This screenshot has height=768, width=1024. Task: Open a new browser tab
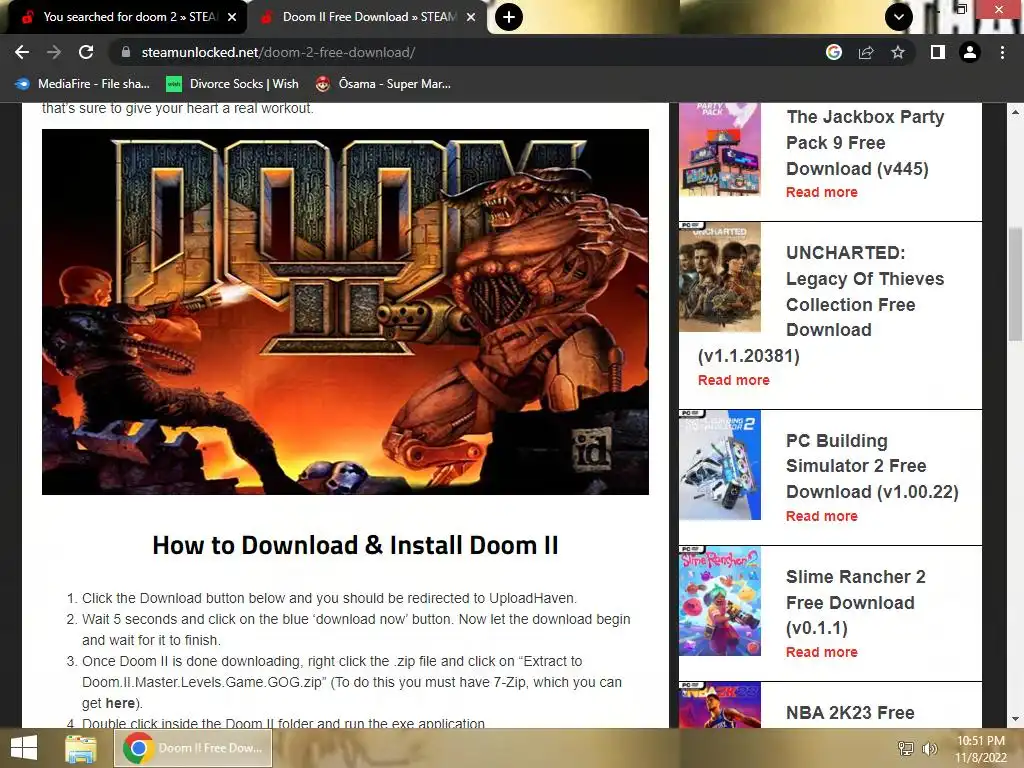pyautogui.click(x=509, y=17)
